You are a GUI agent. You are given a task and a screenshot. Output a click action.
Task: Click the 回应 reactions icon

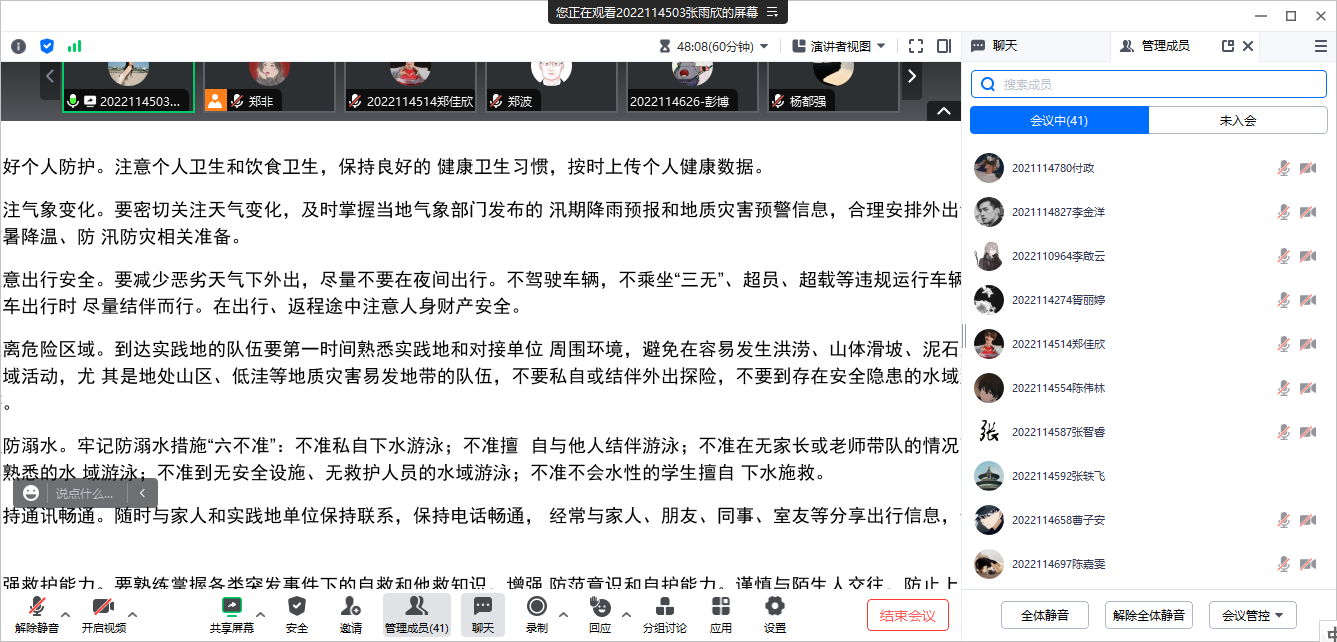[x=600, y=606]
